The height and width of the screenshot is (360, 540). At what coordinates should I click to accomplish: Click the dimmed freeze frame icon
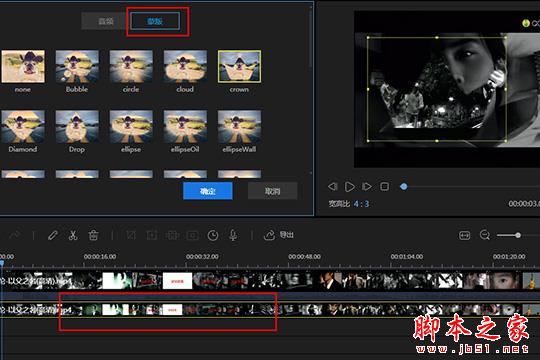pyautogui.click(x=193, y=235)
